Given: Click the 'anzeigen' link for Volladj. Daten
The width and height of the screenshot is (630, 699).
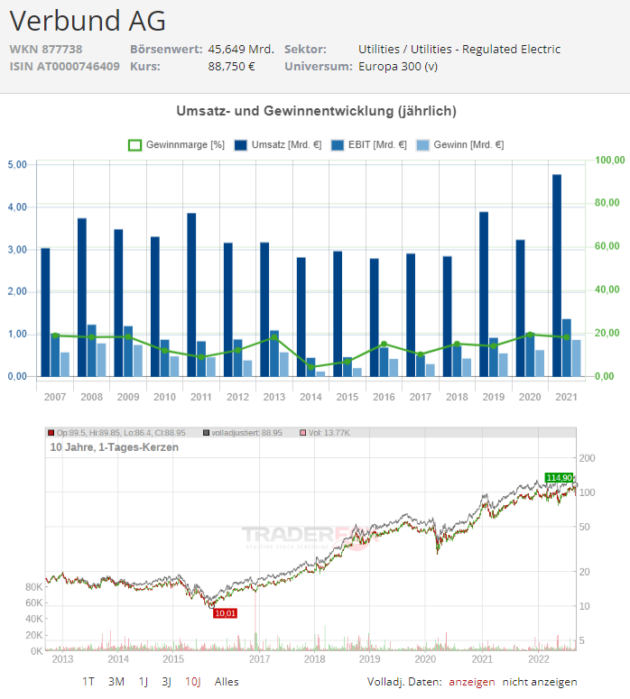Looking at the screenshot, I should (x=472, y=682).
